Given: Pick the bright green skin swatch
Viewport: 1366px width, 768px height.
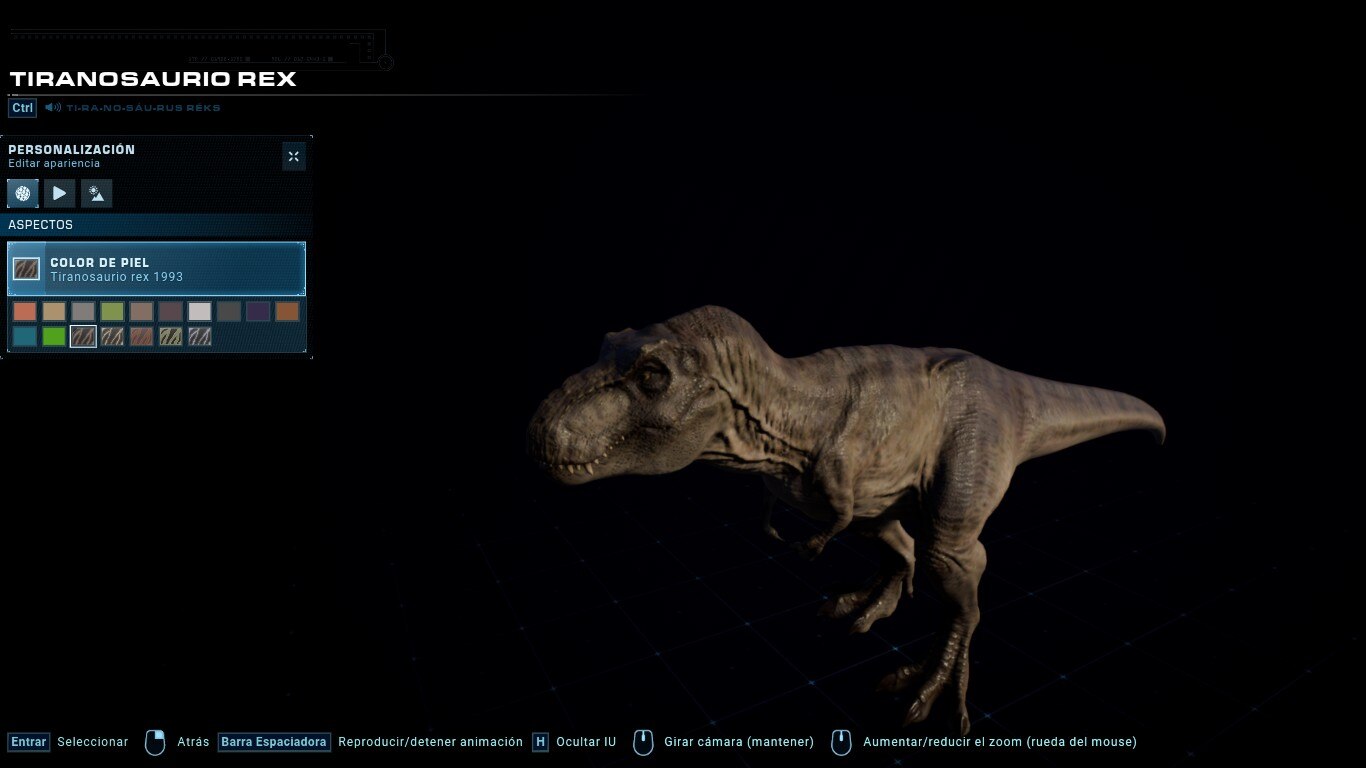Looking at the screenshot, I should 54,336.
